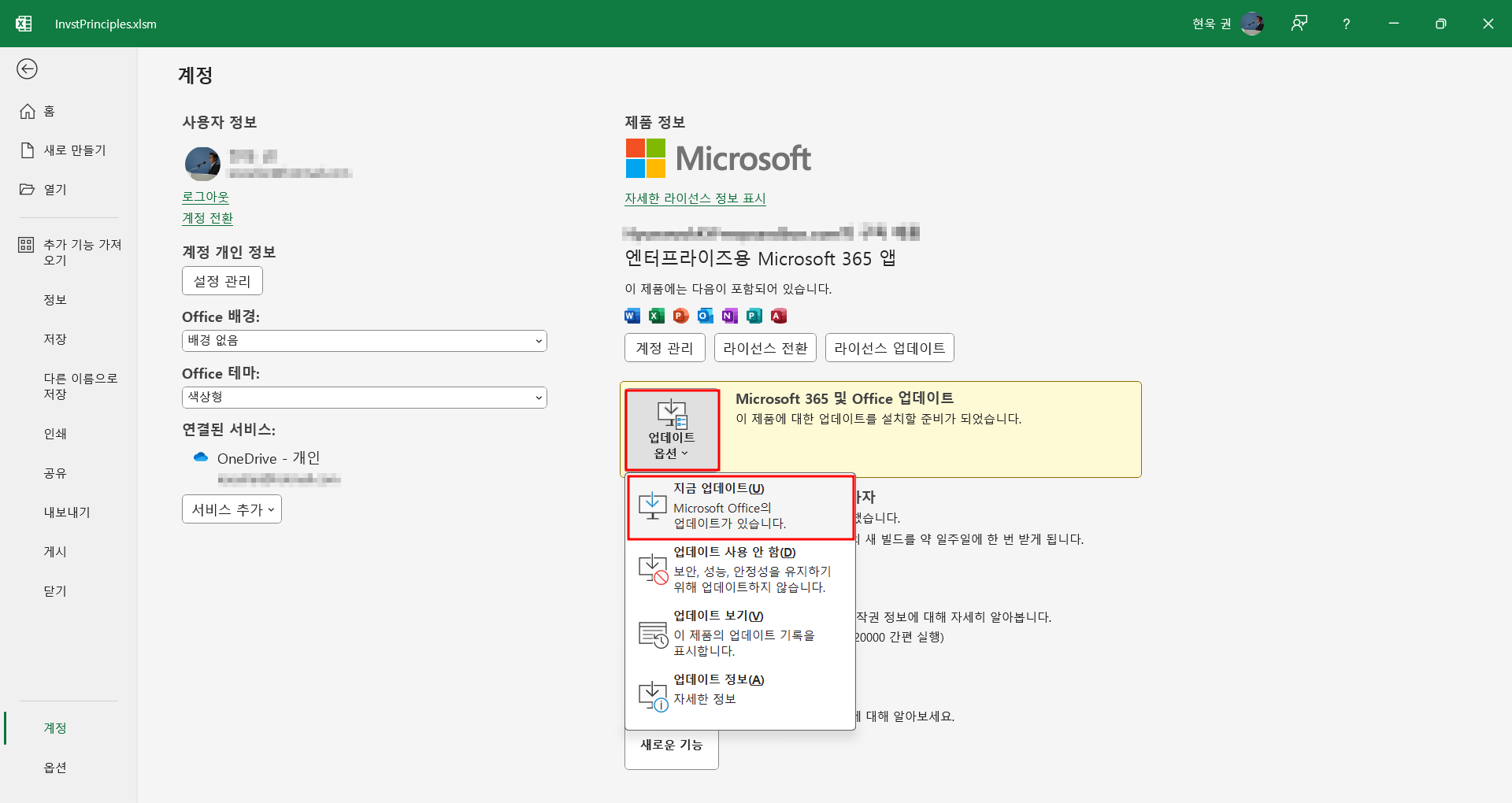Screen dimensions: 1512x803
Task: Open the Office 배경 dropdown
Action: 365,341
